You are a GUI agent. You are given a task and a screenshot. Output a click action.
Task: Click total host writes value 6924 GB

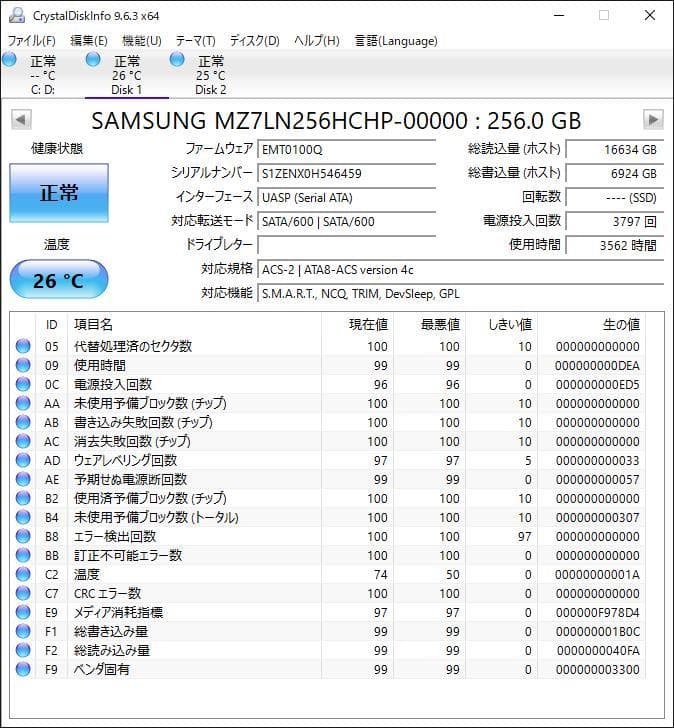615,174
